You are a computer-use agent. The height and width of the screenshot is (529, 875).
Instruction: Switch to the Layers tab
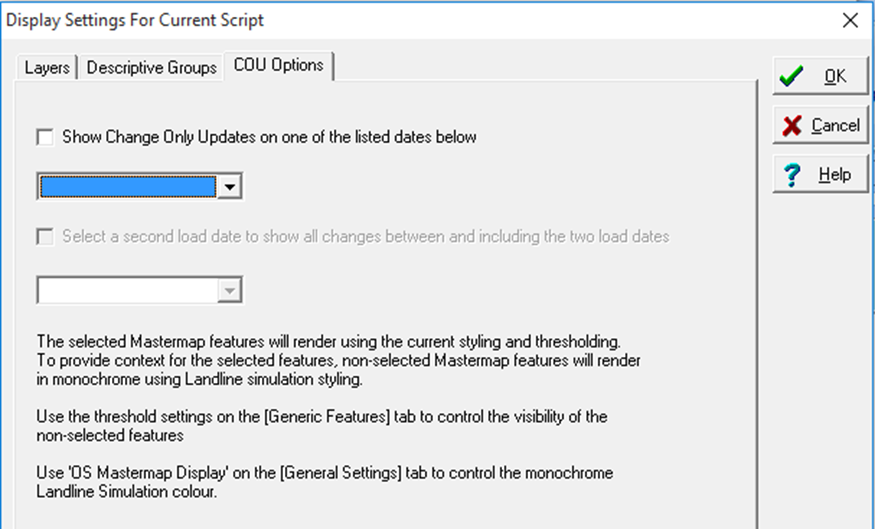(x=47, y=68)
